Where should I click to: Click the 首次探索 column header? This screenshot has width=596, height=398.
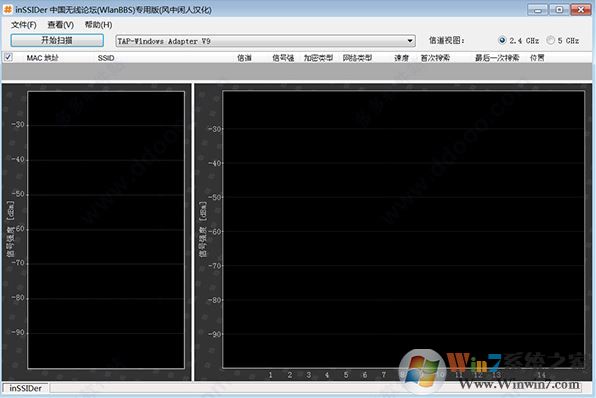pyautogui.click(x=435, y=58)
